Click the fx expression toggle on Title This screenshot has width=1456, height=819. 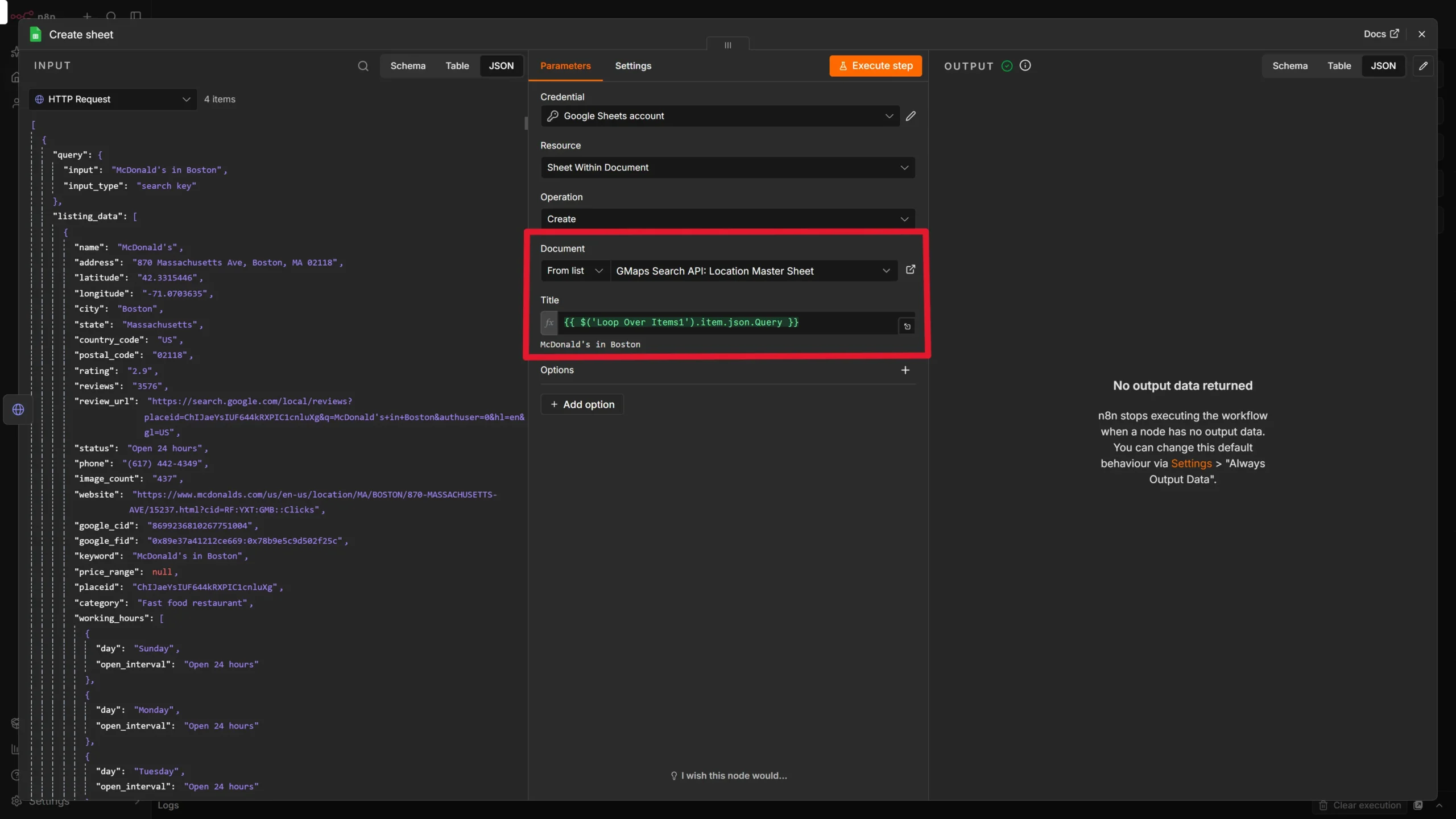tap(549, 322)
